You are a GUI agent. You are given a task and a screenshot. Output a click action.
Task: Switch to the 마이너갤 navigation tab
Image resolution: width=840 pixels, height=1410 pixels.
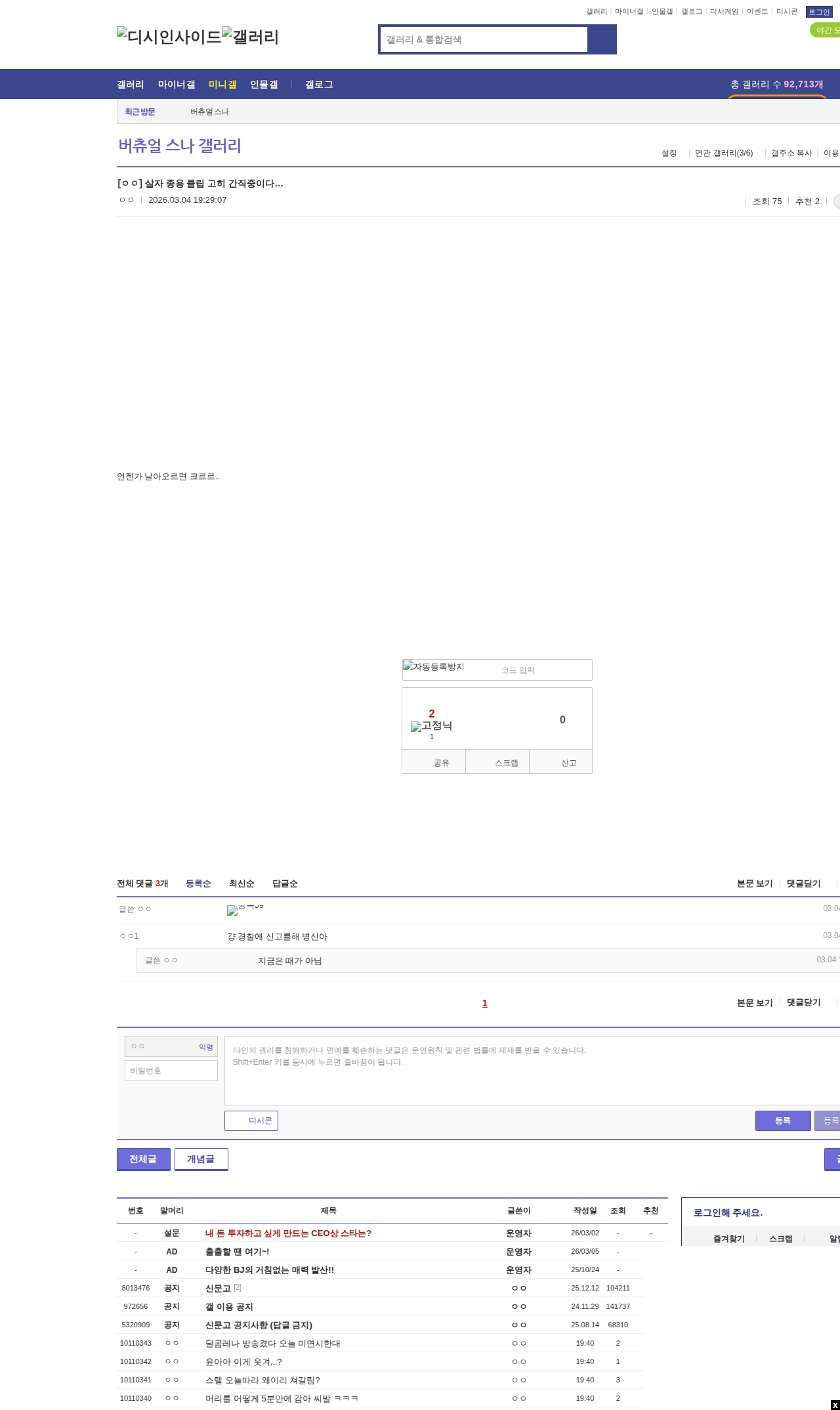tap(177, 85)
